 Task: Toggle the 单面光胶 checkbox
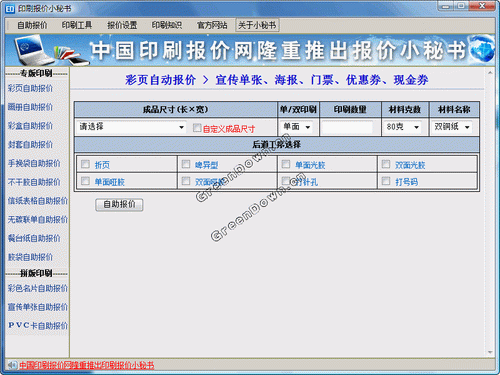pyautogui.click(x=286, y=164)
